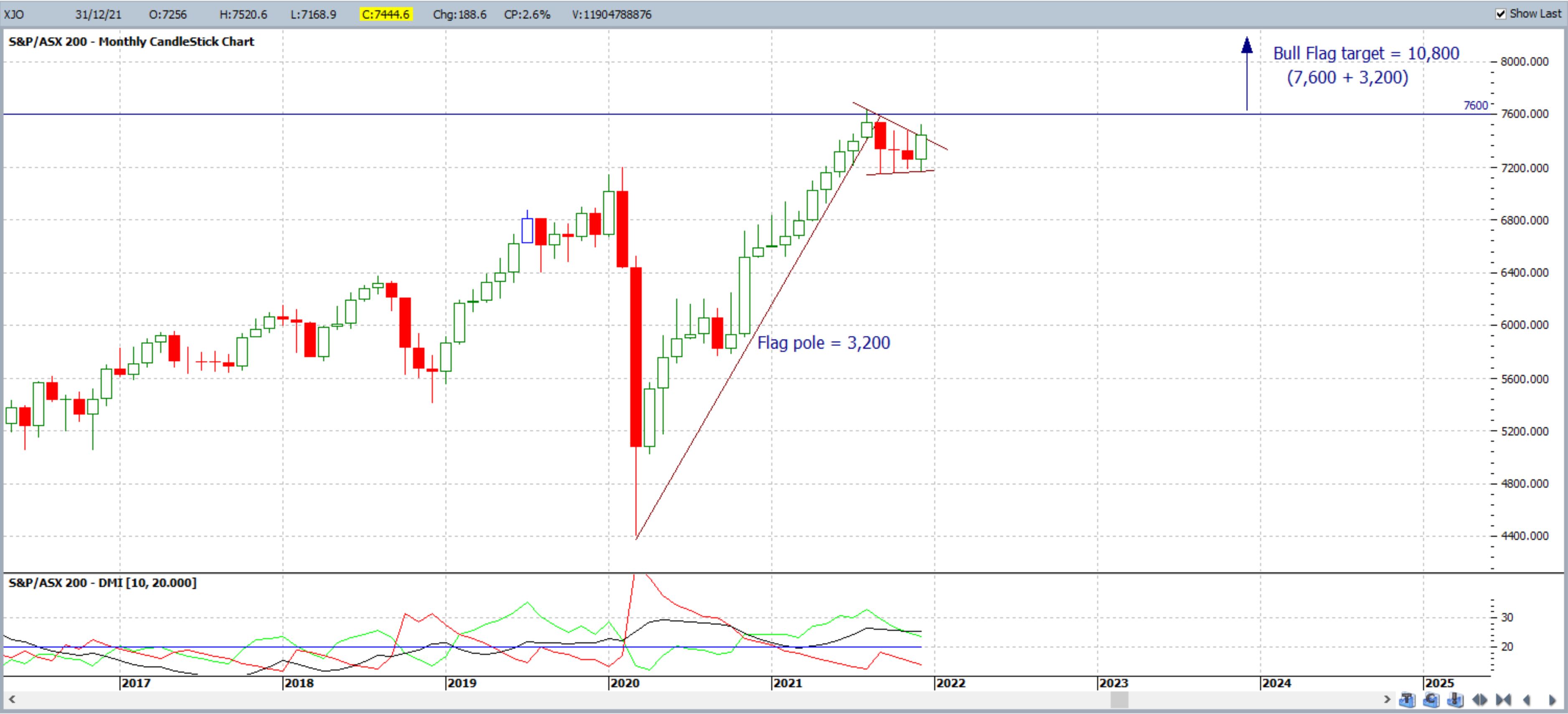Click the 6000.000 price axis label

(x=1524, y=325)
